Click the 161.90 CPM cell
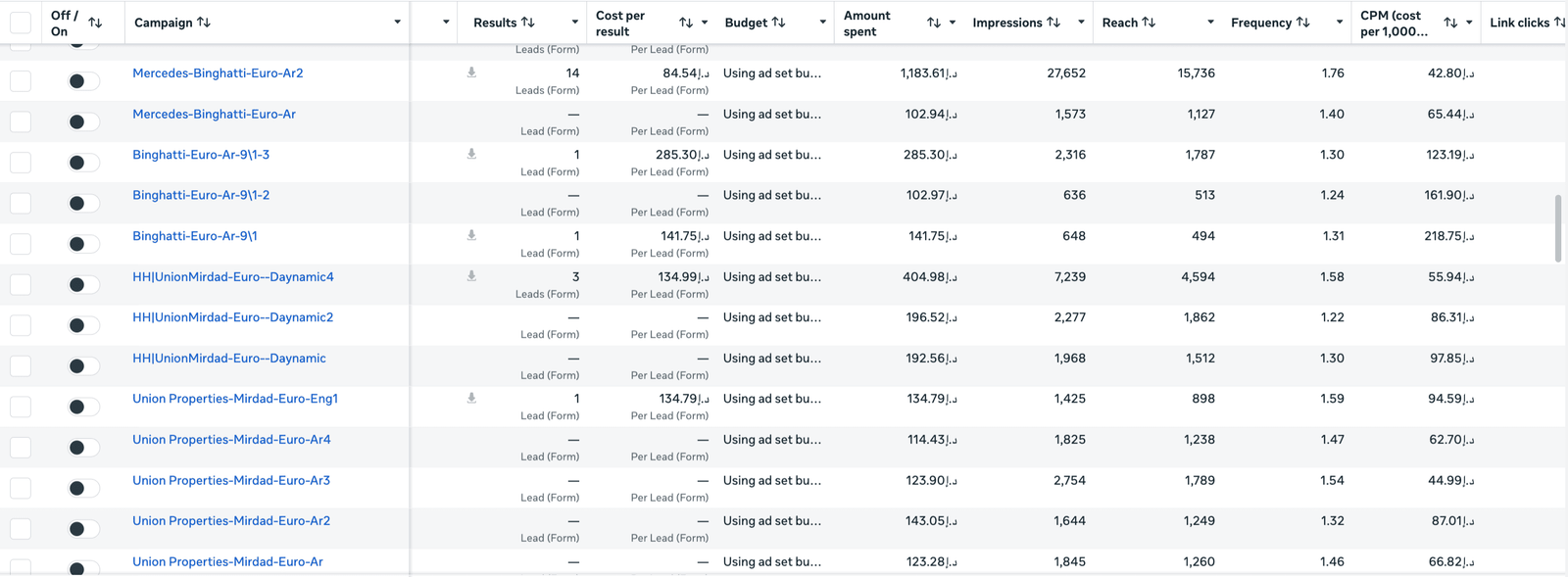1568x577 pixels. click(1448, 195)
